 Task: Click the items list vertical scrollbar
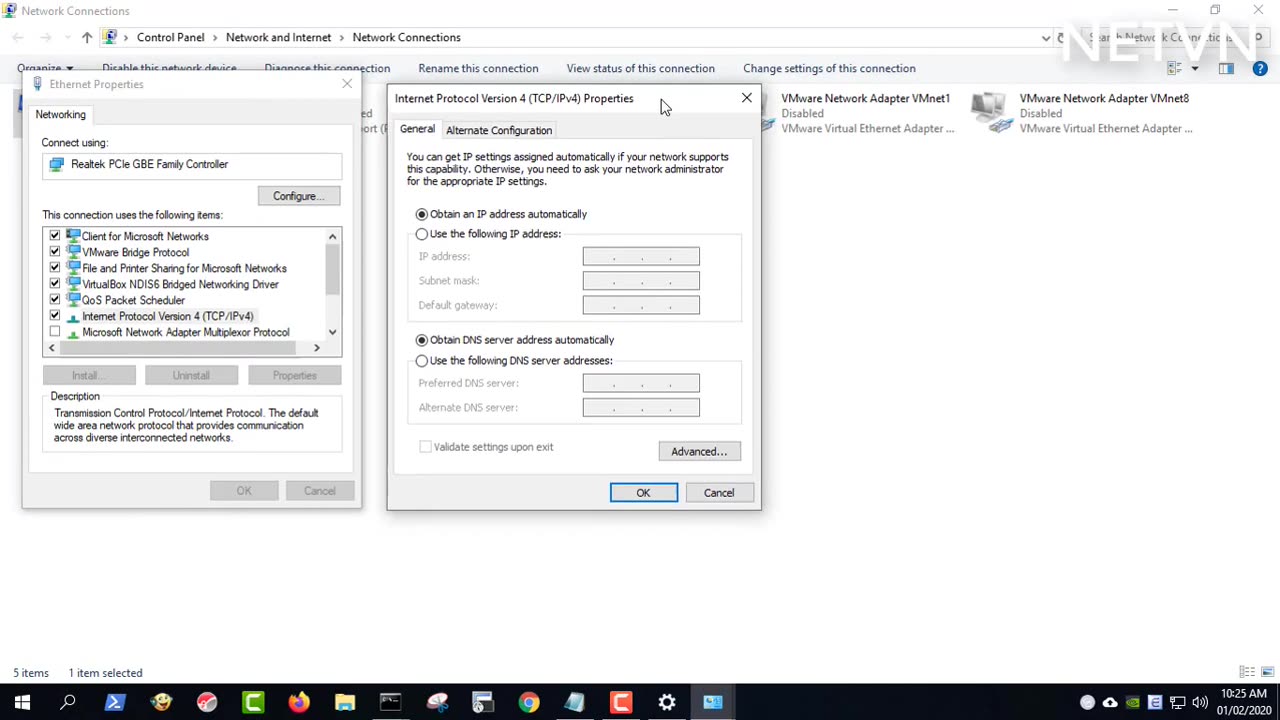[332, 270]
